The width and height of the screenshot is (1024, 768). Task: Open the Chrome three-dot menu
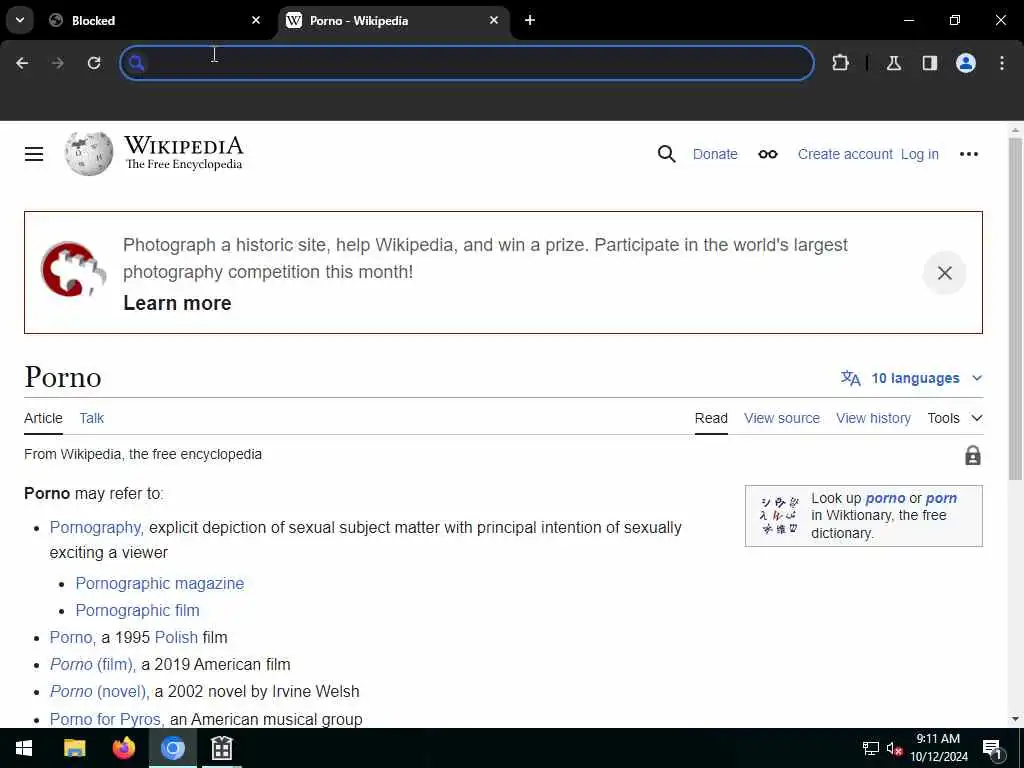pyautogui.click(x=1002, y=63)
